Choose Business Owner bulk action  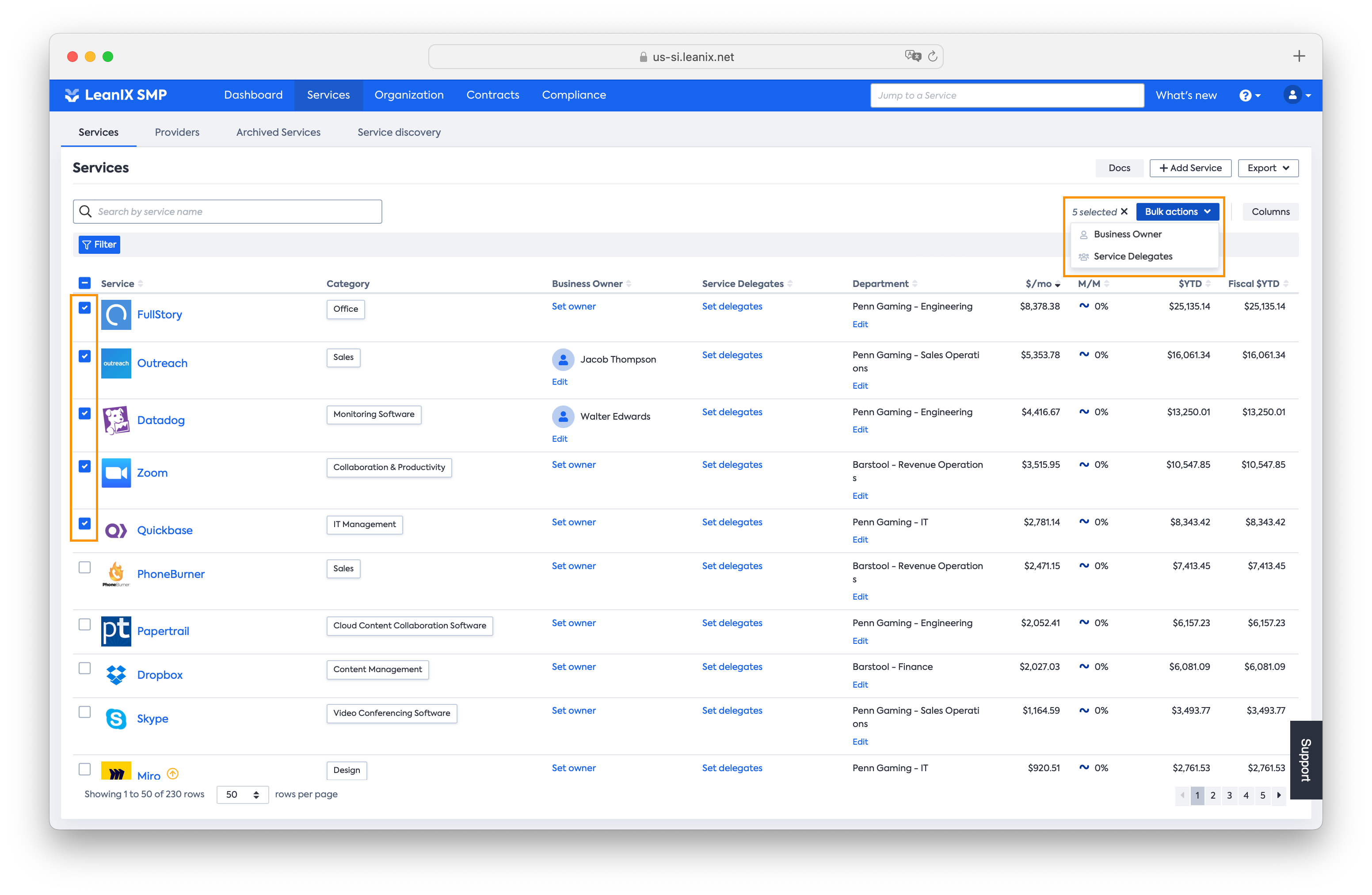[x=1144, y=234]
